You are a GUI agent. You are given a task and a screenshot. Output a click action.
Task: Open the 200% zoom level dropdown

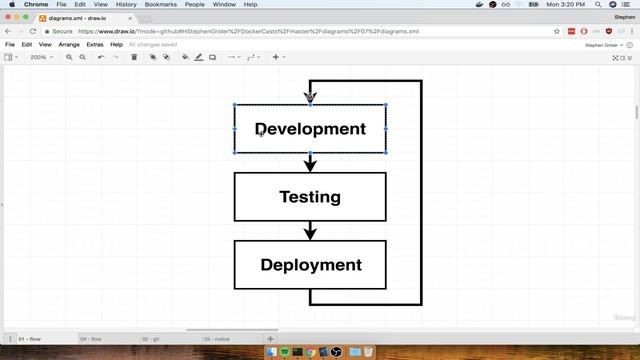point(42,58)
